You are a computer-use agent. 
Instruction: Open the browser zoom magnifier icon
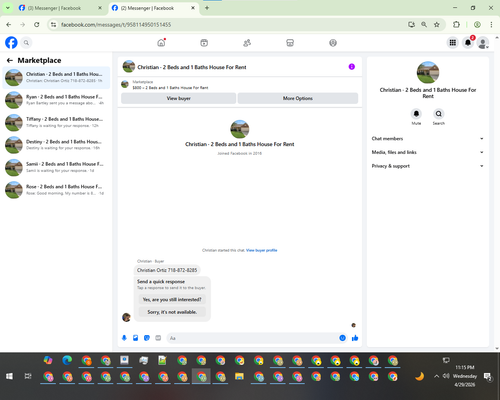pyautogui.click(x=424, y=25)
